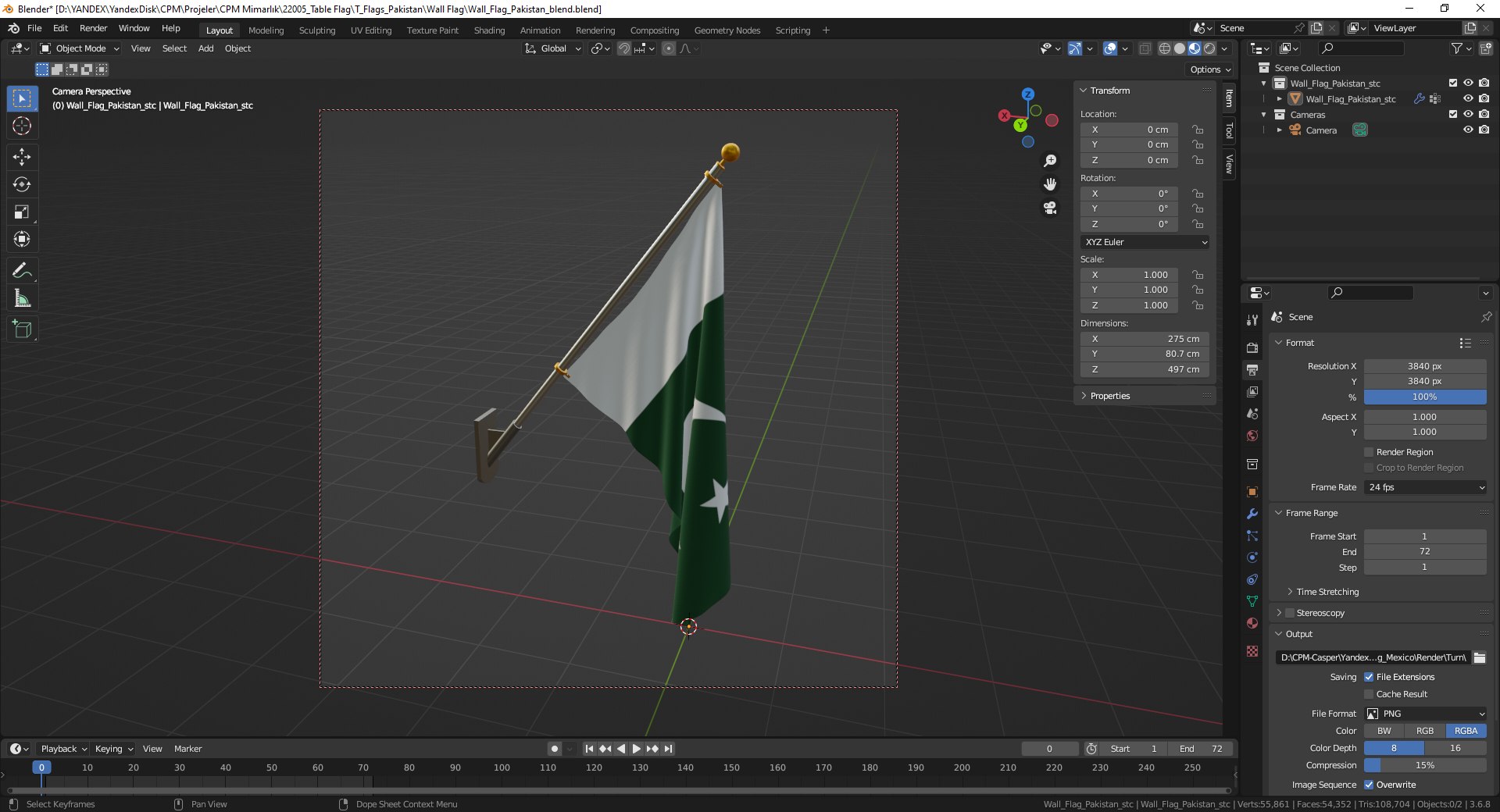Hide the Camera object in viewport
1500x812 pixels.
tap(1468, 130)
